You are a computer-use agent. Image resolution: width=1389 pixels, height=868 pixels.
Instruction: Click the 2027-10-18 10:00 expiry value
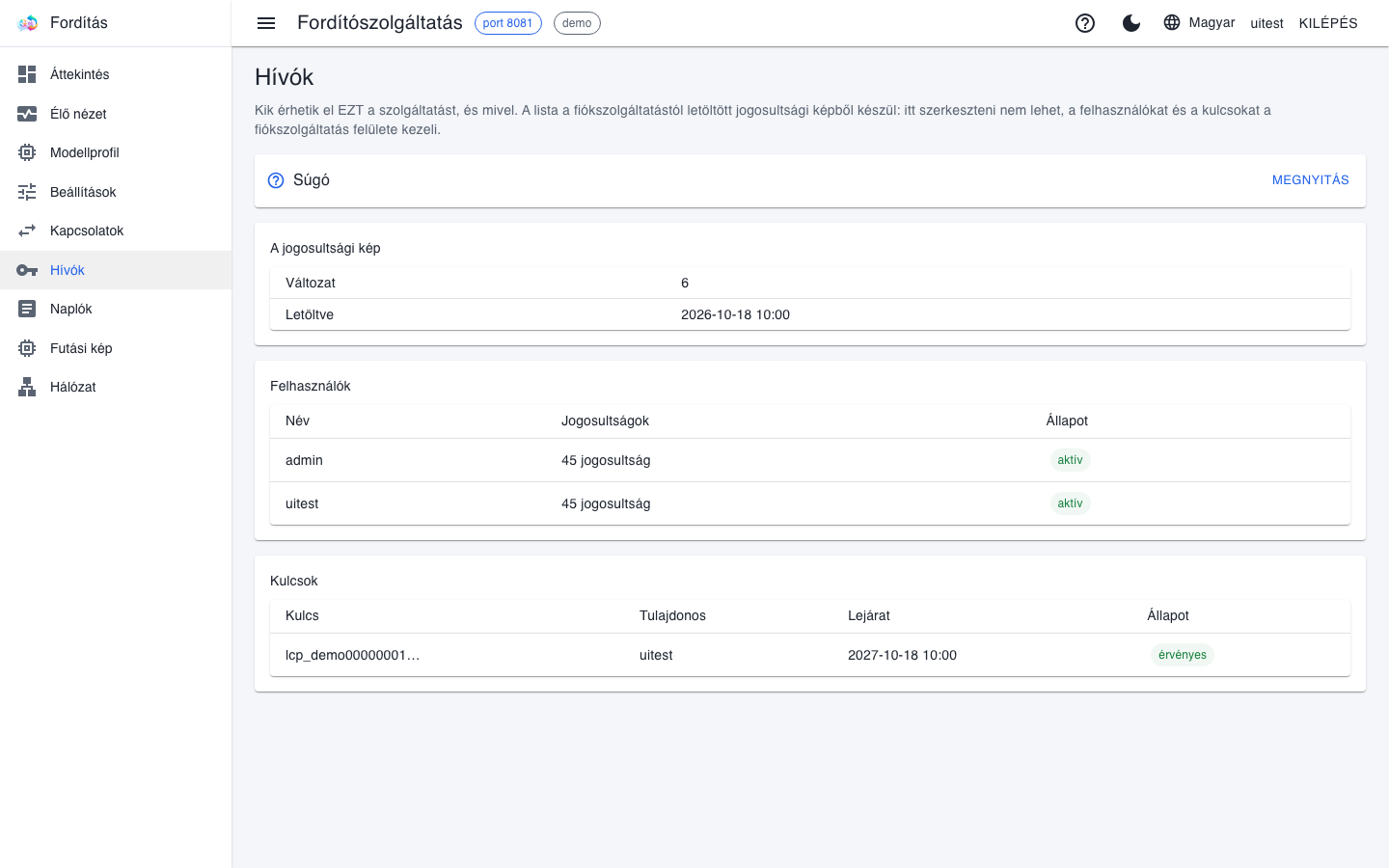pyautogui.click(x=902, y=655)
